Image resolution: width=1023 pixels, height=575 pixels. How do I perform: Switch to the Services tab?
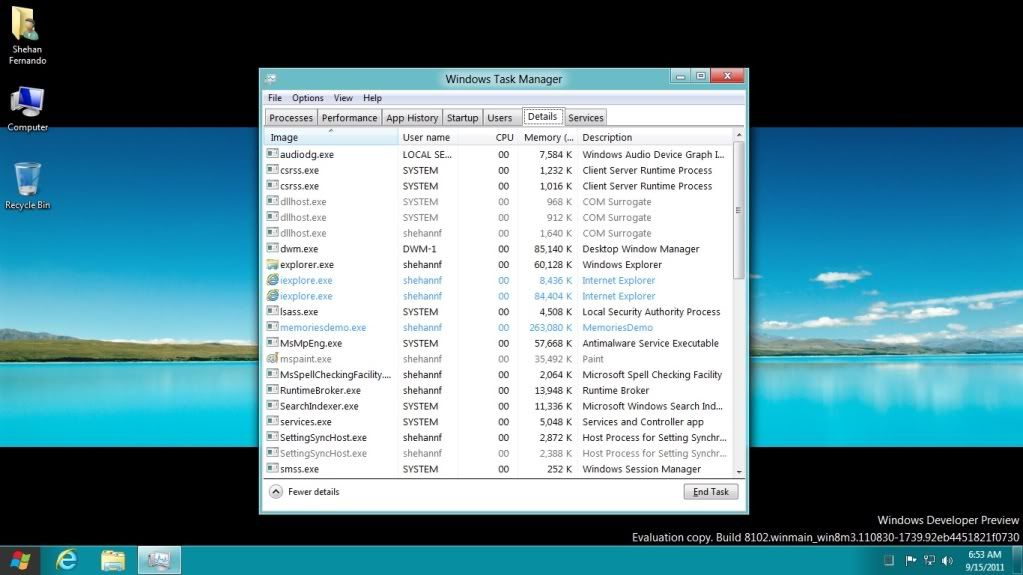coord(585,118)
